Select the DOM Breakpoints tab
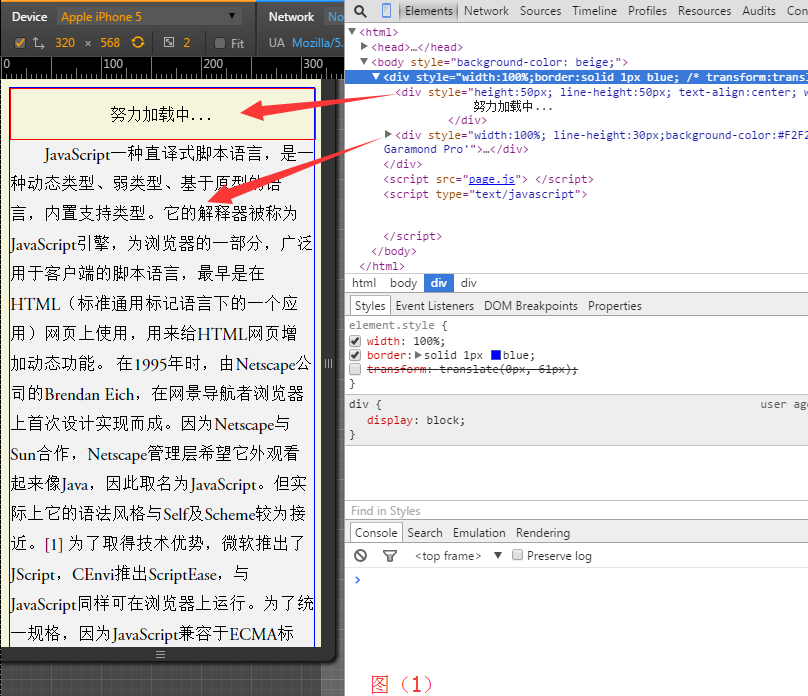 pyautogui.click(x=531, y=306)
